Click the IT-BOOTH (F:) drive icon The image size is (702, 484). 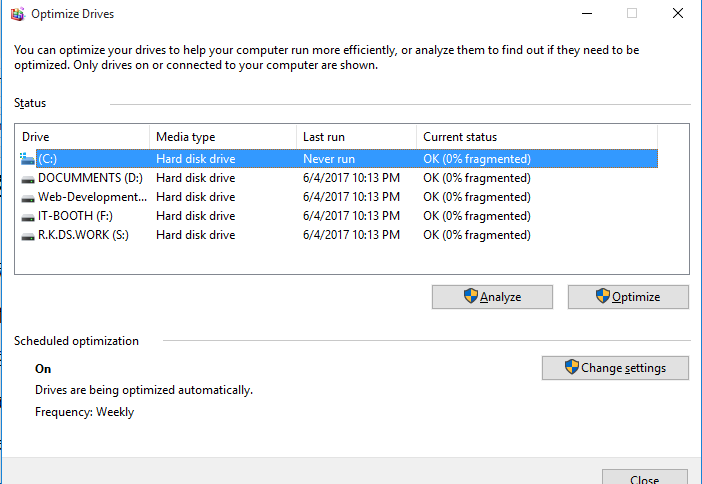[28, 216]
